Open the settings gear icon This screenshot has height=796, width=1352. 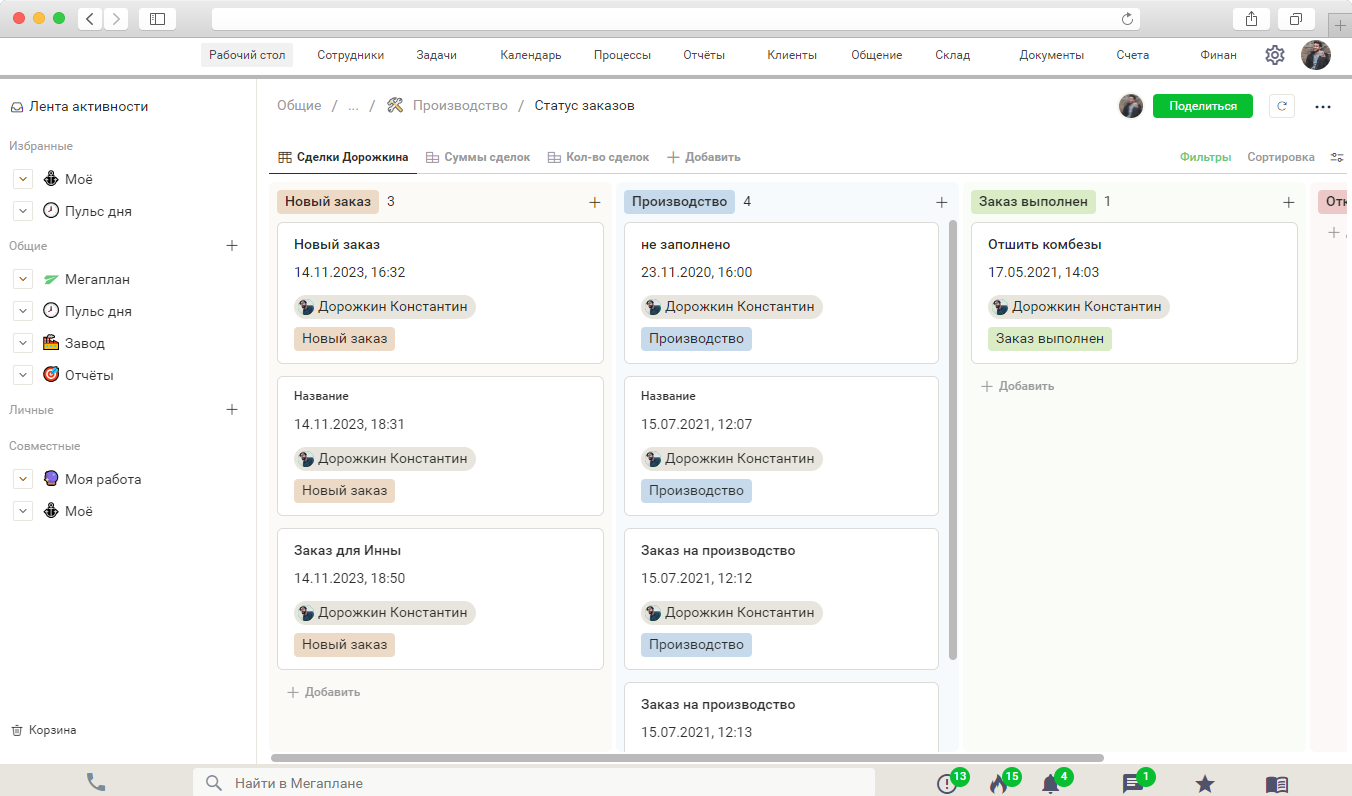pos(1274,55)
